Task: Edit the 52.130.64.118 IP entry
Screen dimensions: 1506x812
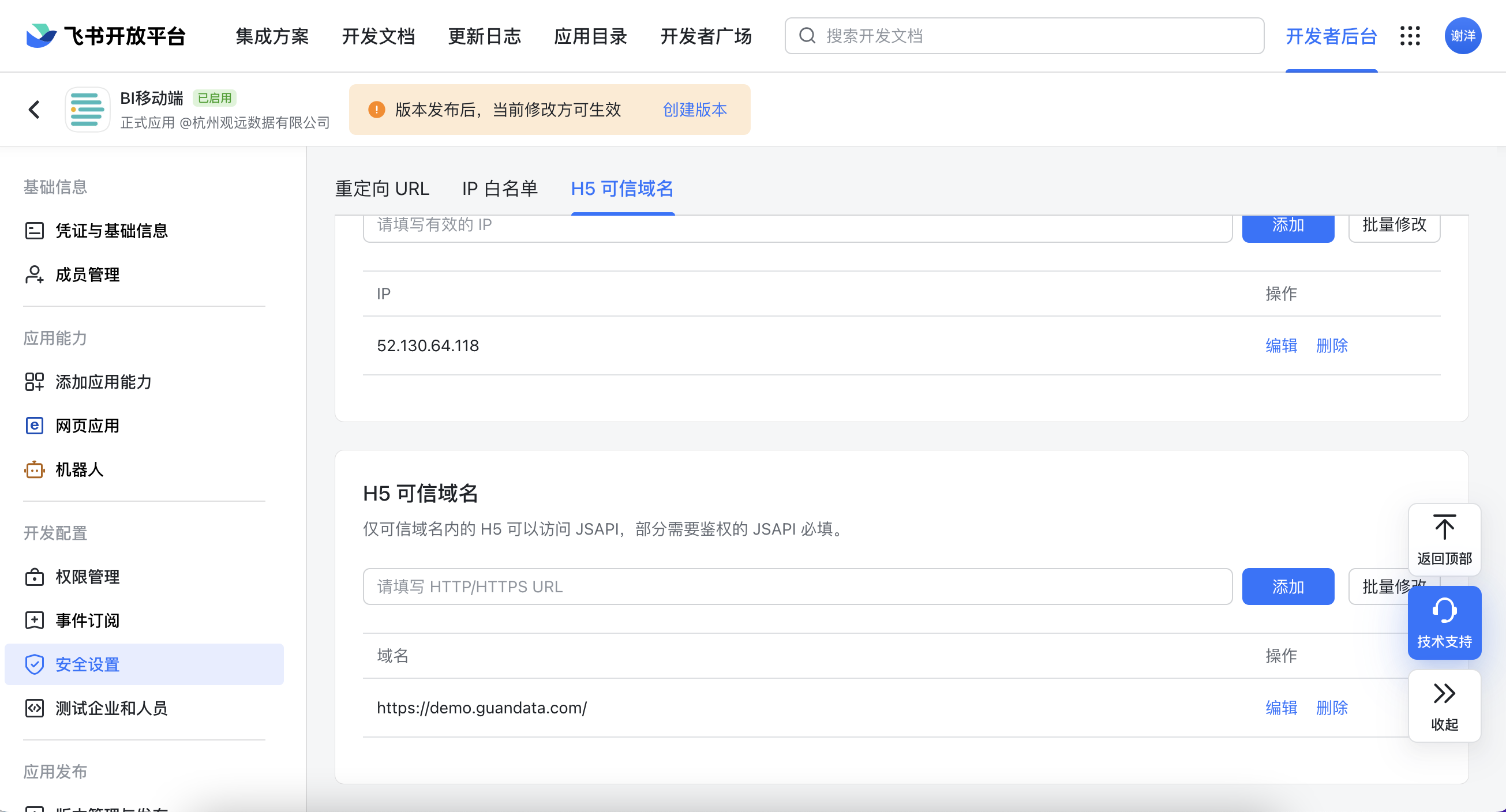Action: [x=1281, y=346]
